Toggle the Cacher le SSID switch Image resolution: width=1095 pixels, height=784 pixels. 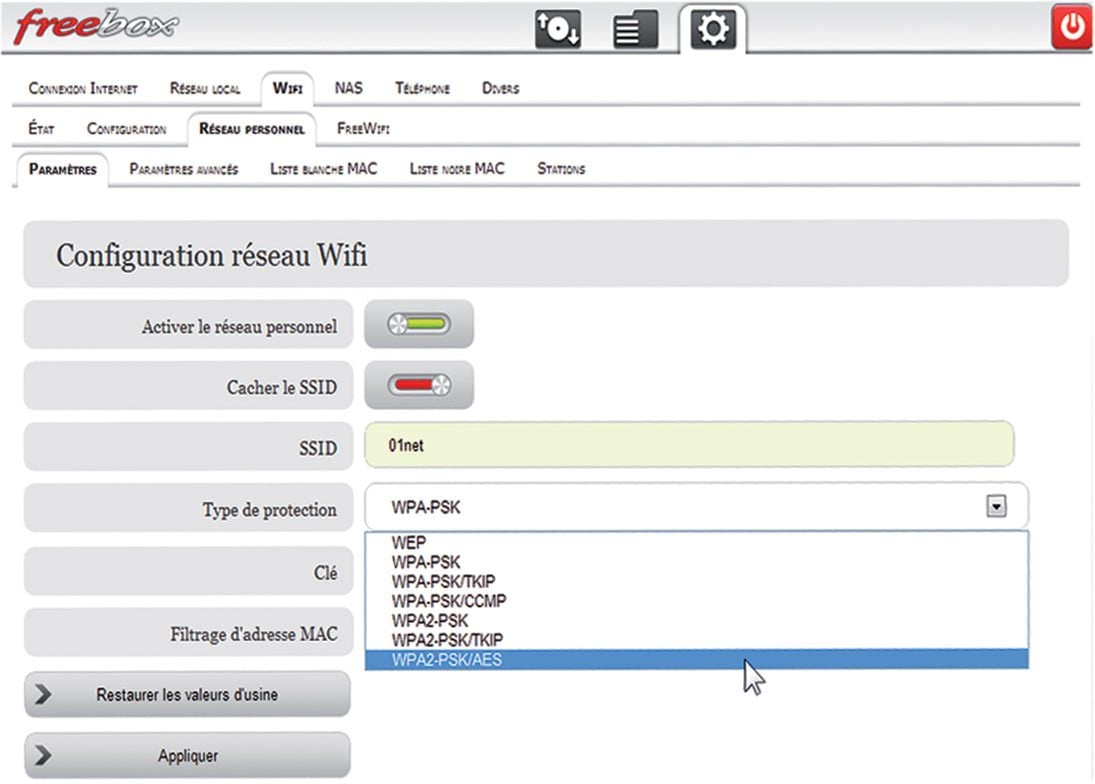pyautogui.click(x=419, y=386)
